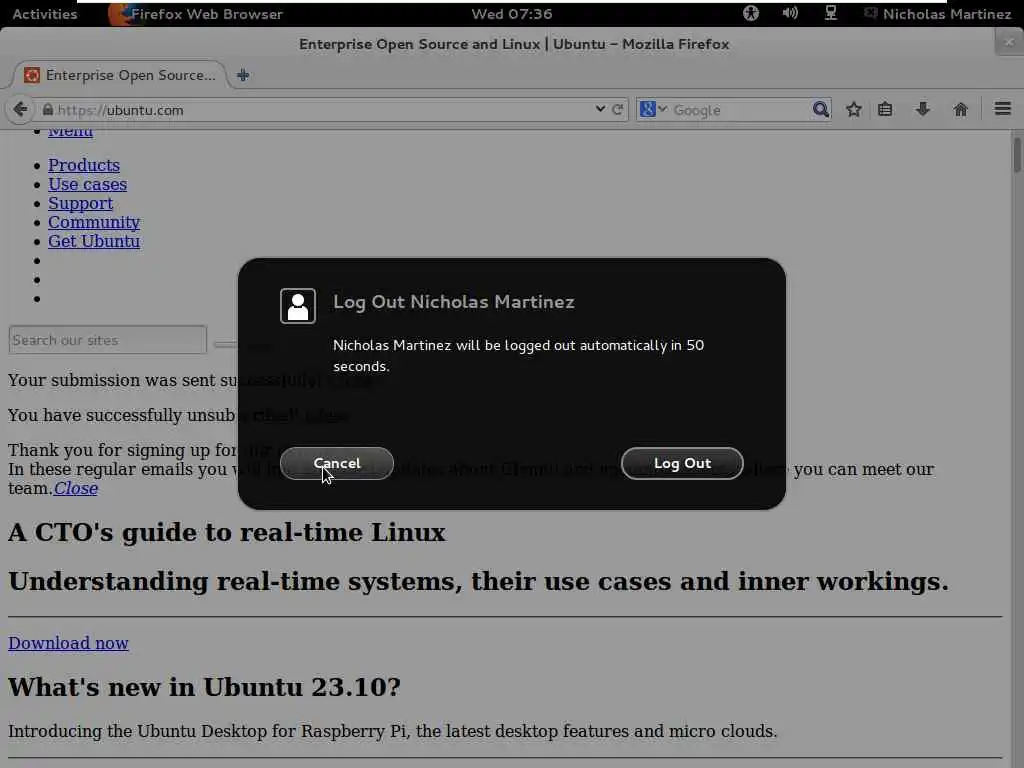The width and height of the screenshot is (1024, 768).
Task: Open the search engine selector dropdown
Action: [652, 109]
